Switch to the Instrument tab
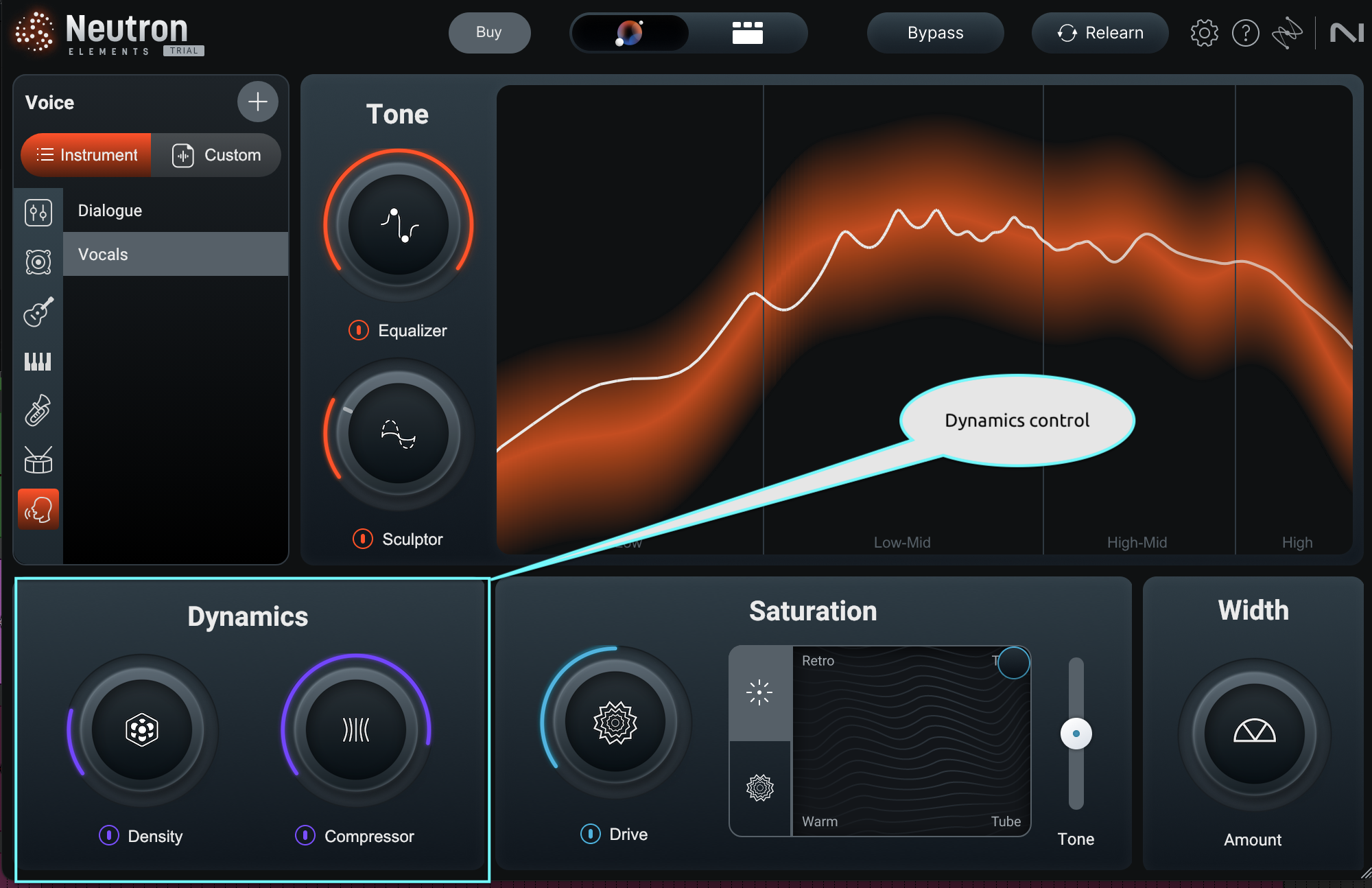Screen dimensions: 1372x888 [86, 155]
